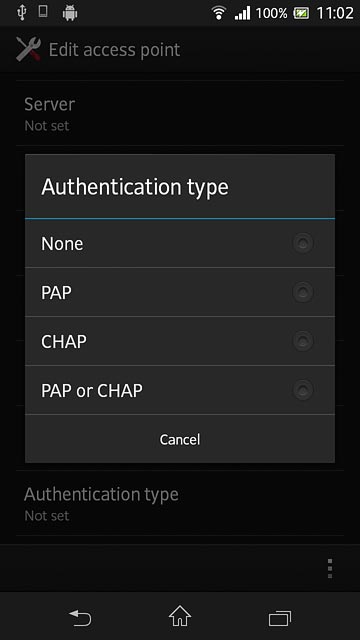The width and height of the screenshot is (360, 640).
Task: Tap the wrench settings icon
Action: (28, 49)
